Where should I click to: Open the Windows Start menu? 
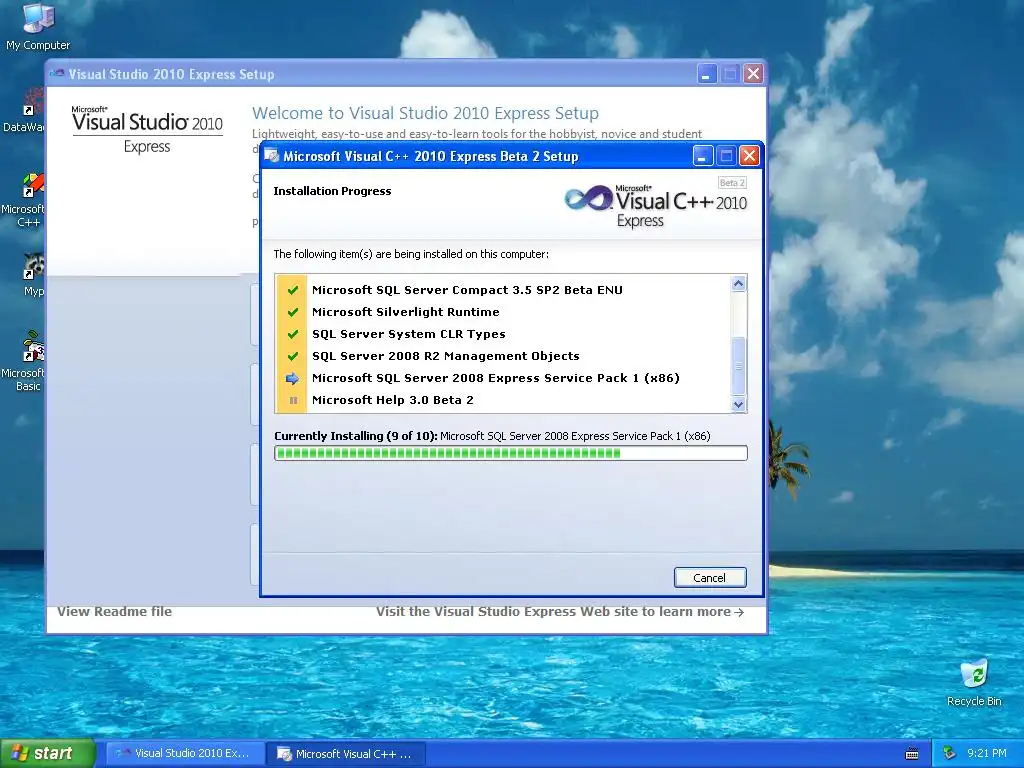[48, 753]
